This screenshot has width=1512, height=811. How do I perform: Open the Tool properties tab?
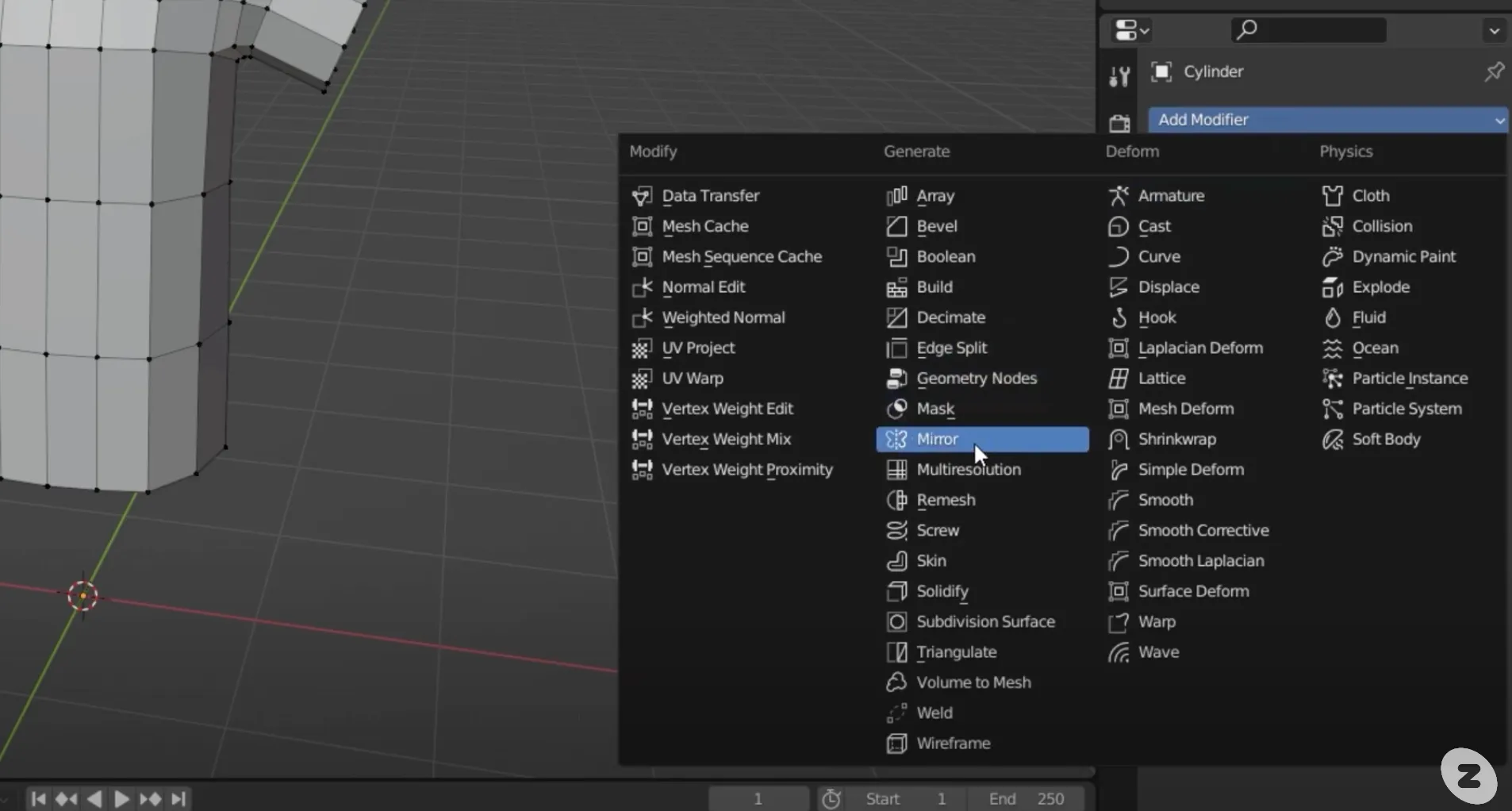pyautogui.click(x=1119, y=76)
